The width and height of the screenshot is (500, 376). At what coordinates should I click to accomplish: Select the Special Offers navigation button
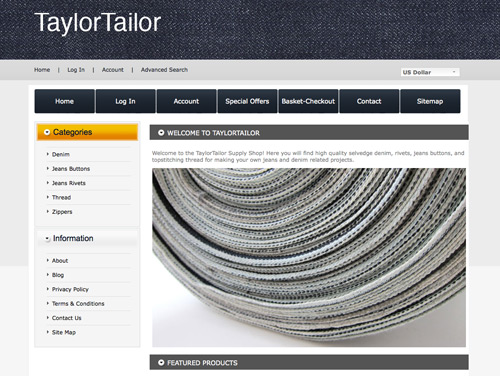pos(247,101)
